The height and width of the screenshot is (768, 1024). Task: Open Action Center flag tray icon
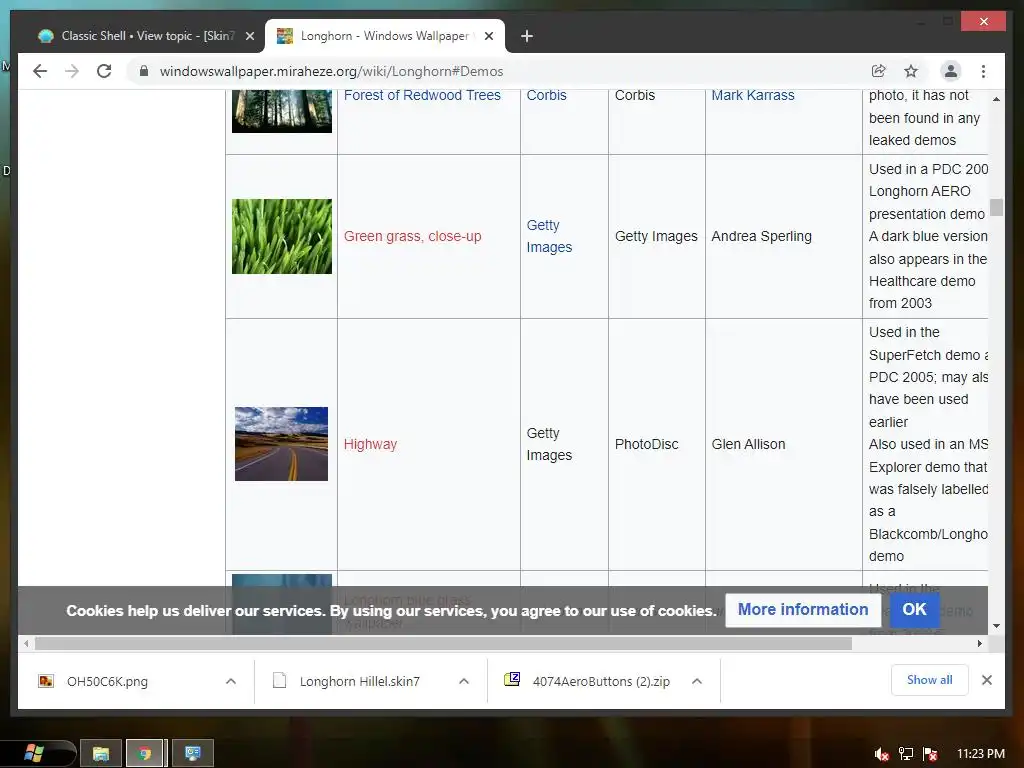tap(931, 754)
